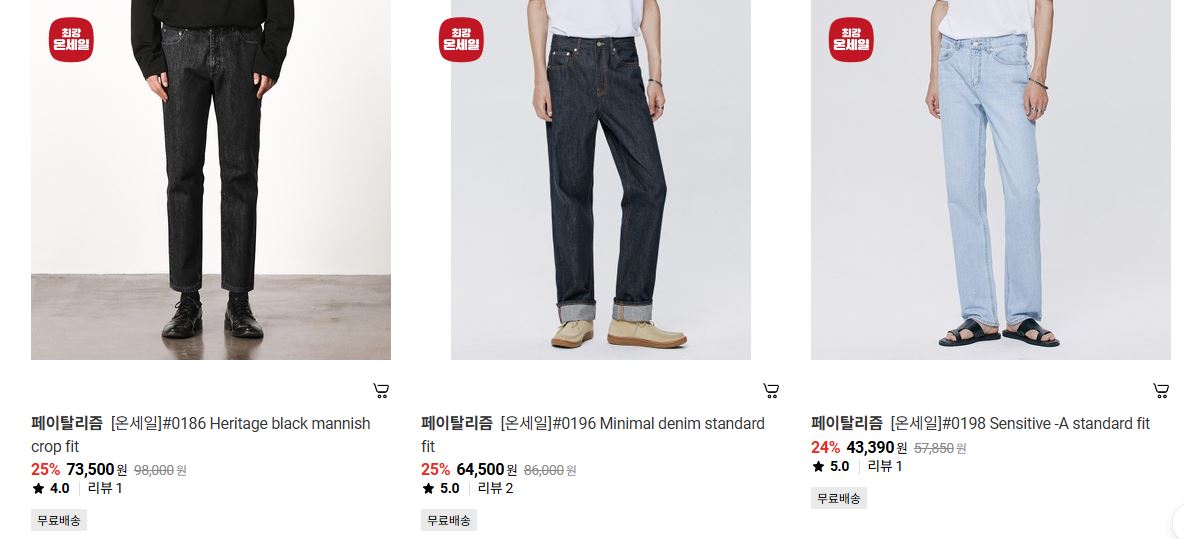Click 무료배송 tag under first product
Screen dimensions: 1184x539
59,520
